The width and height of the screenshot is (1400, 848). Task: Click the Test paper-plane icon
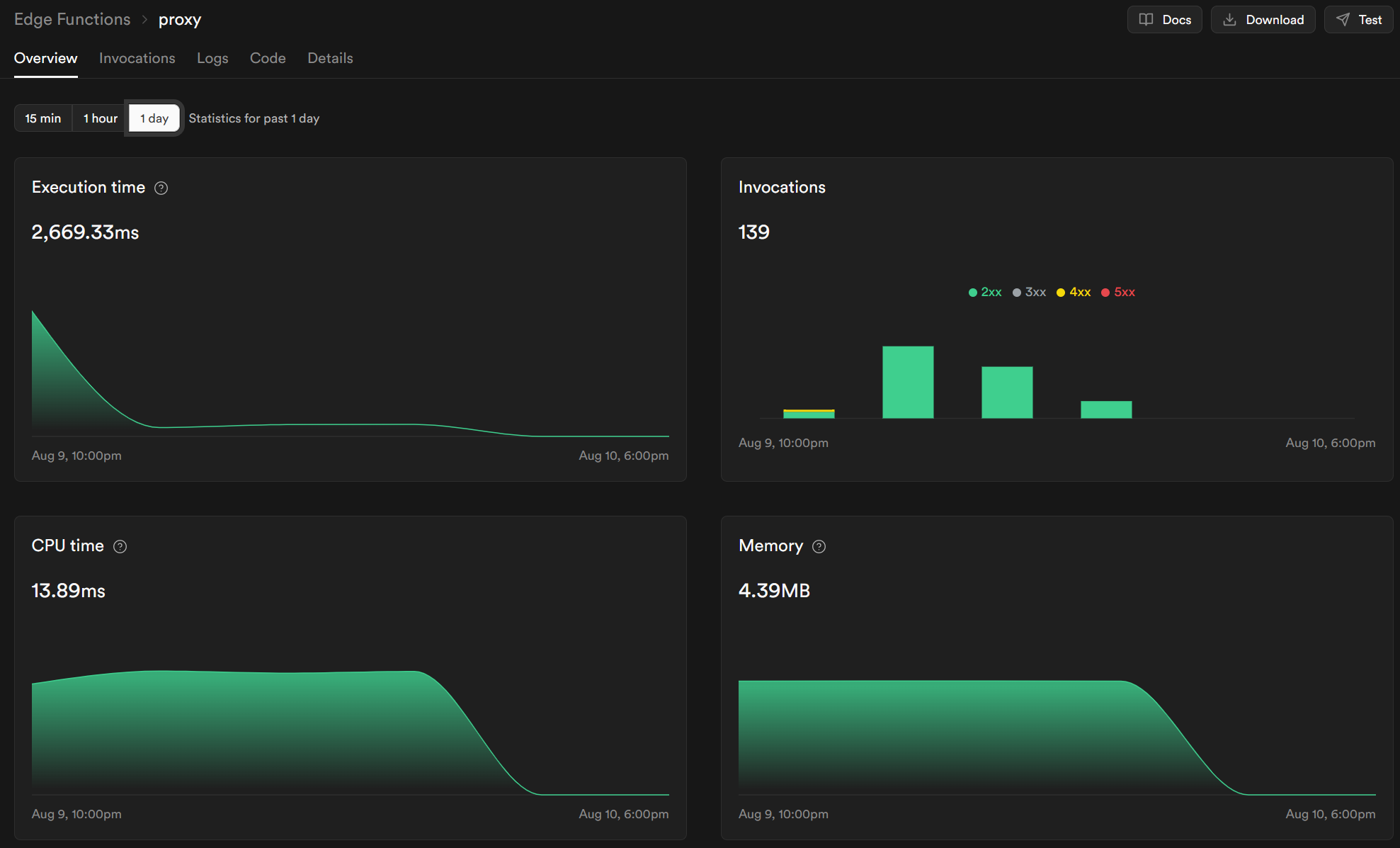[x=1343, y=20]
